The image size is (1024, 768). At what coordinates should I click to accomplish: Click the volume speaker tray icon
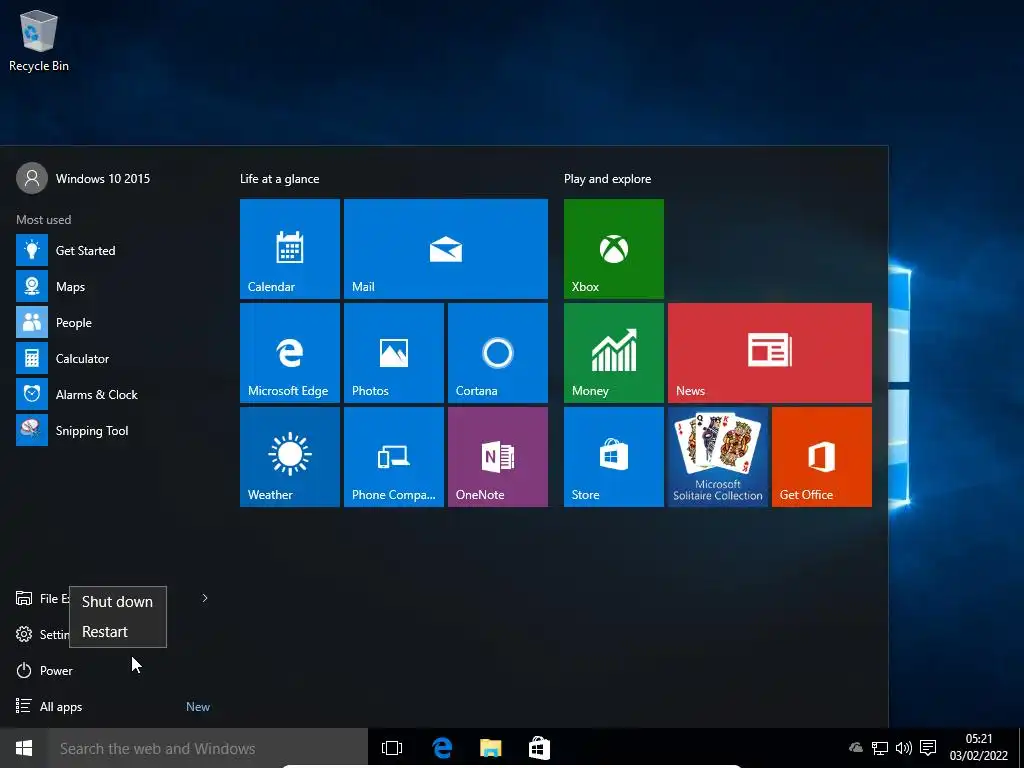point(904,748)
